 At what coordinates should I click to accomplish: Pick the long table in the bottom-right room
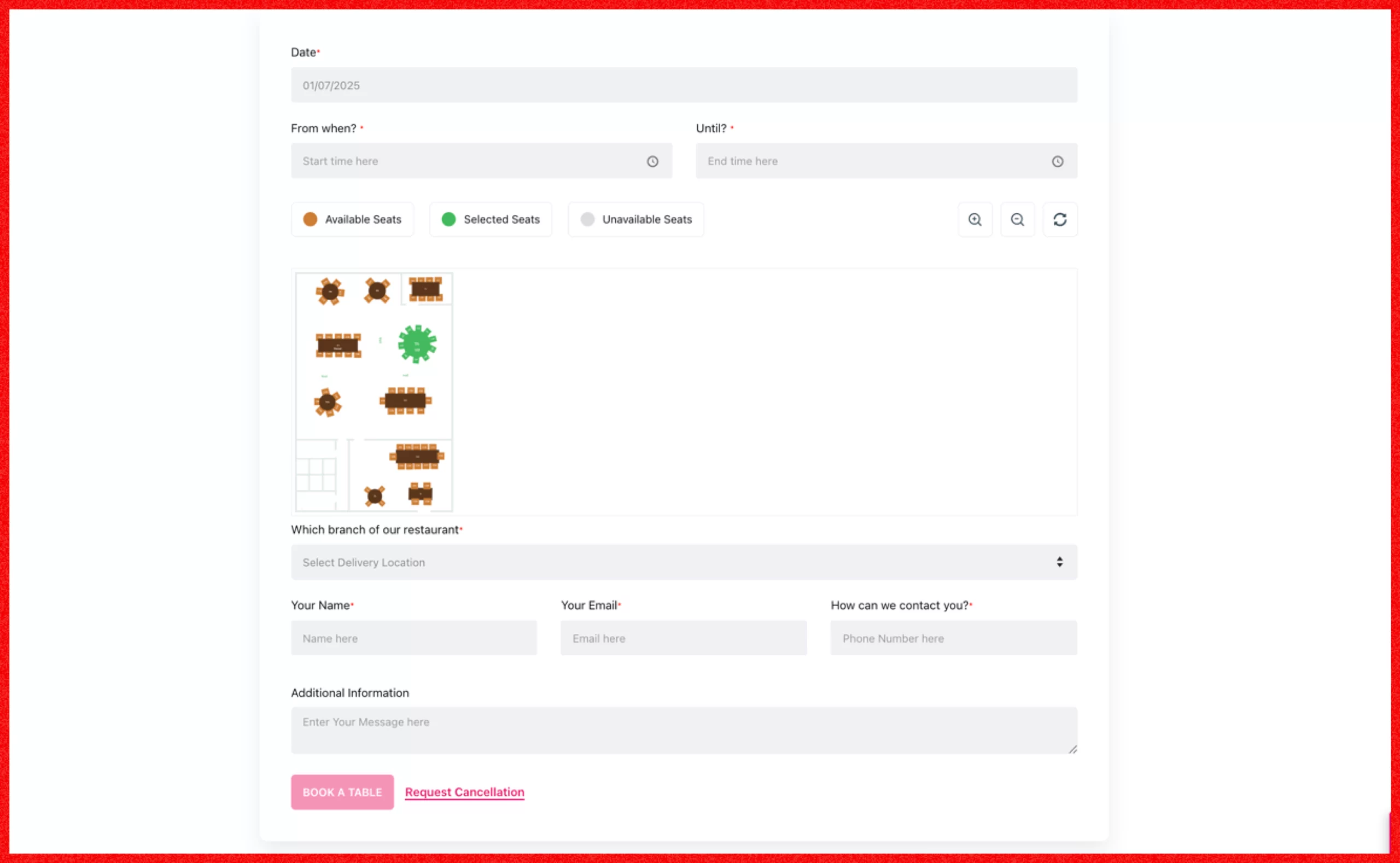pos(417,456)
